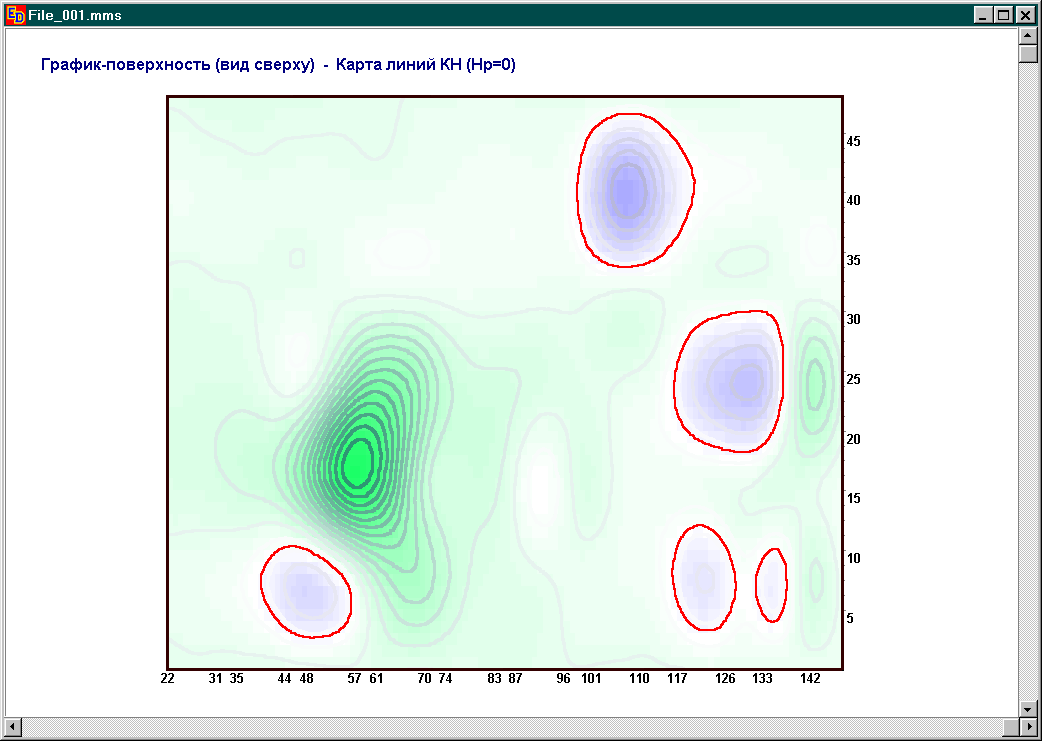Click the X-axis label 57
This screenshot has width=1042, height=741.
(x=354, y=679)
